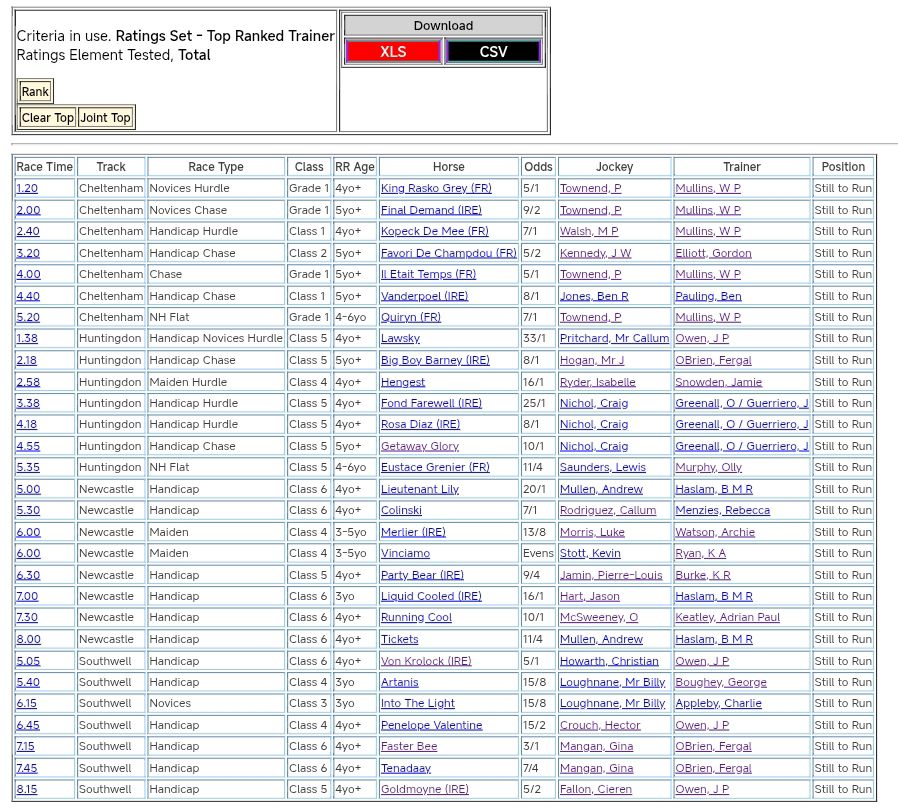View jockey Kennedy, J W profile
898x812 pixels.
tap(595, 253)
